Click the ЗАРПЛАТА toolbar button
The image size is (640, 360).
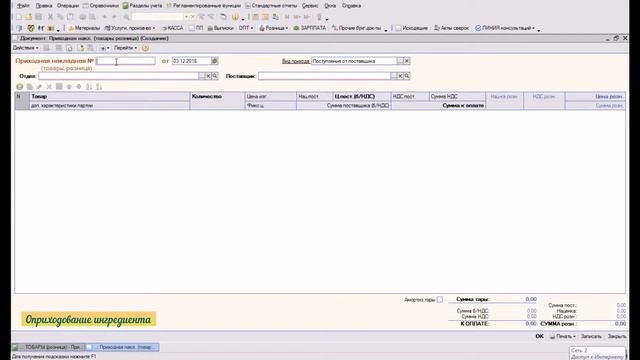310,28
